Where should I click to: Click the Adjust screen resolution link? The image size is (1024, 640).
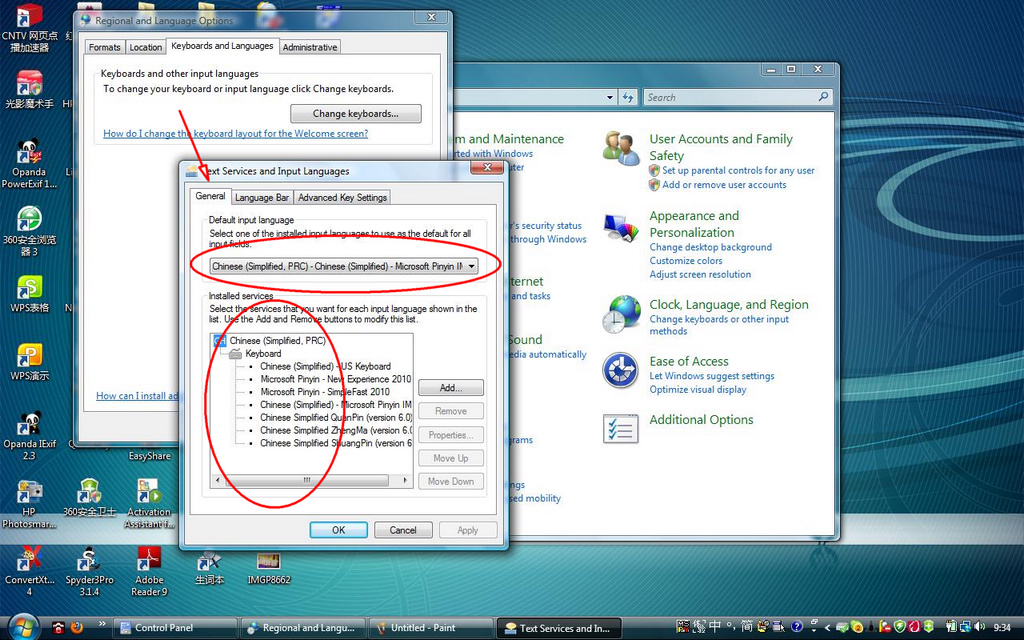[700, 274]
